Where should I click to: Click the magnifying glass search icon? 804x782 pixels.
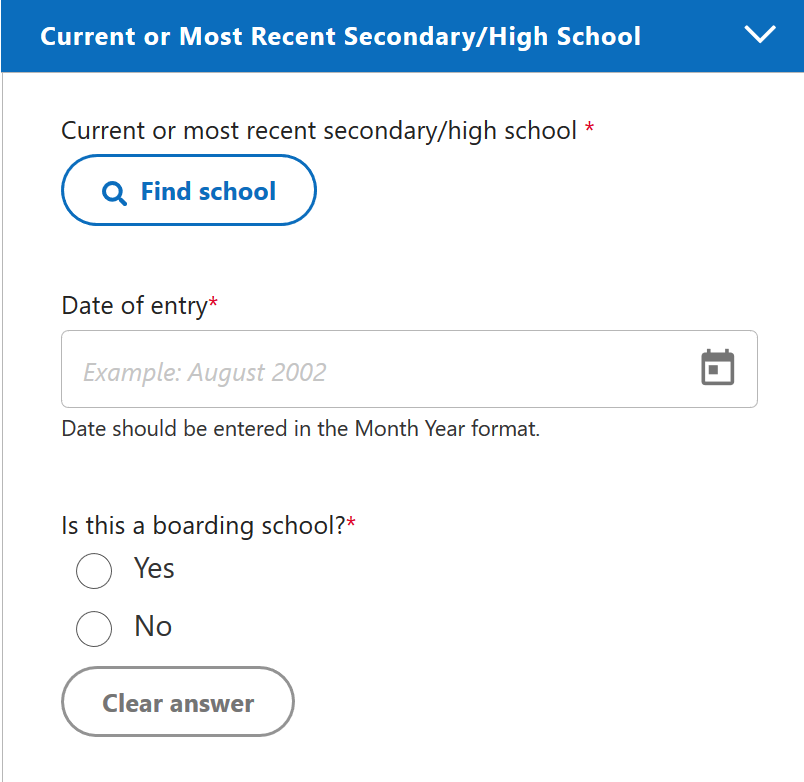tap(115, 192)
